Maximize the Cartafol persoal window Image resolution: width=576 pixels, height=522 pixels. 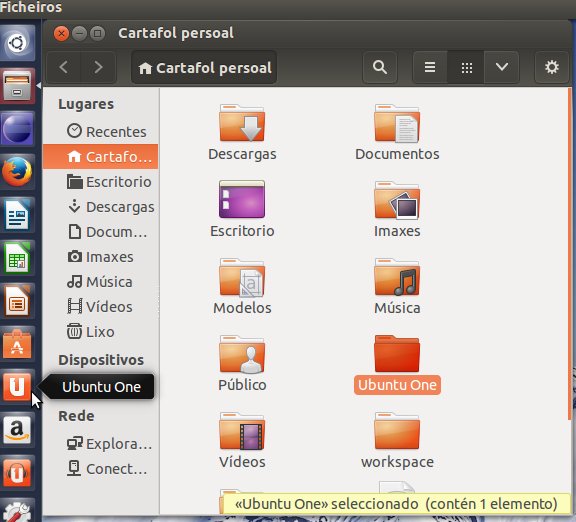(97, 33)
